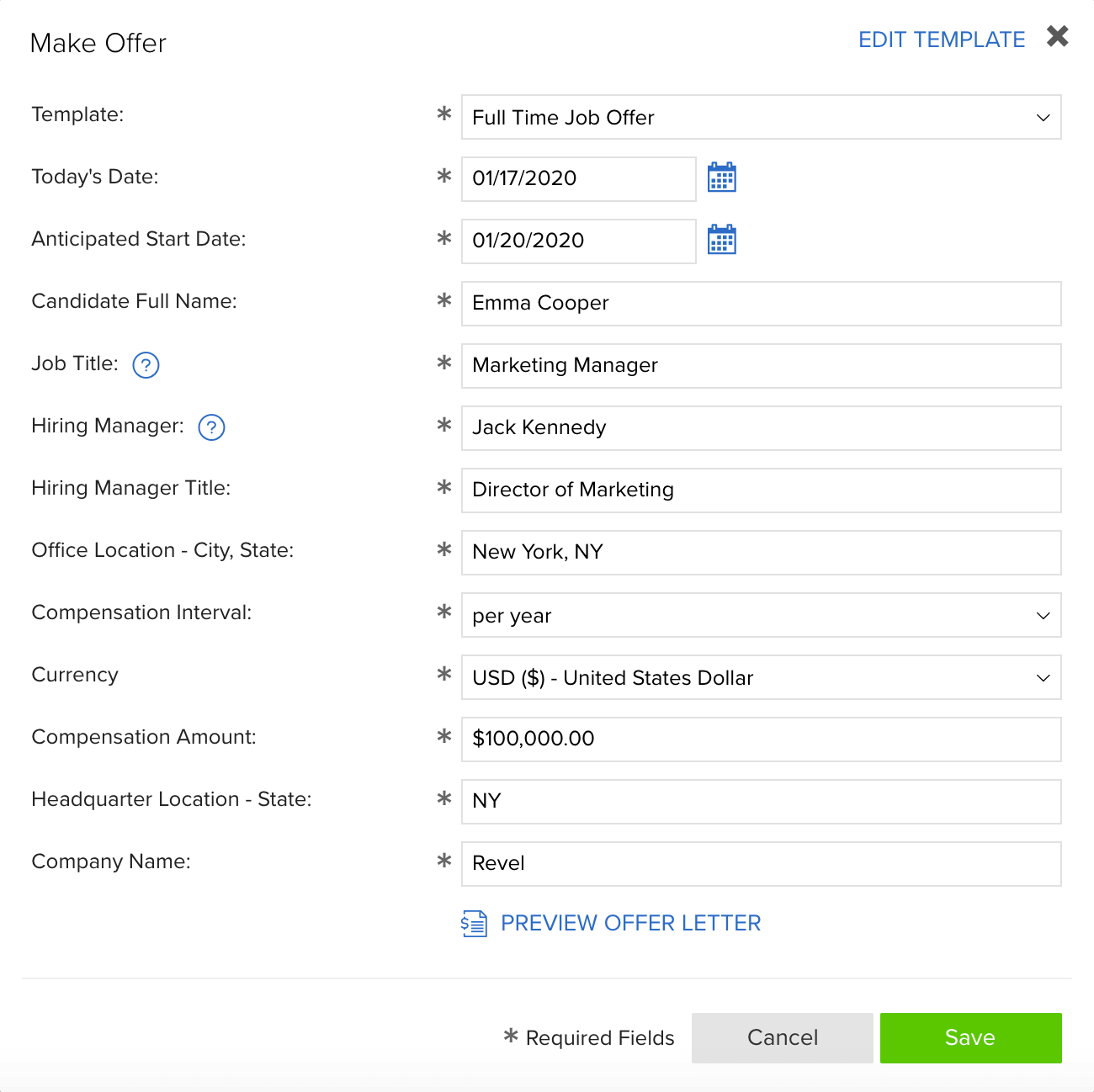Open the Currency dropdown
The height and width of the screenshot is (1092, 1094).
pos(762,677)
